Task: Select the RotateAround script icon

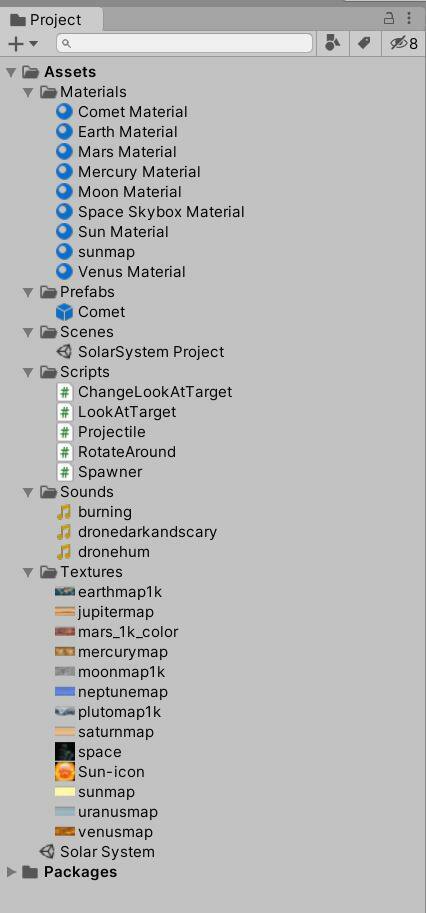Action: click(x=65, y=452)
